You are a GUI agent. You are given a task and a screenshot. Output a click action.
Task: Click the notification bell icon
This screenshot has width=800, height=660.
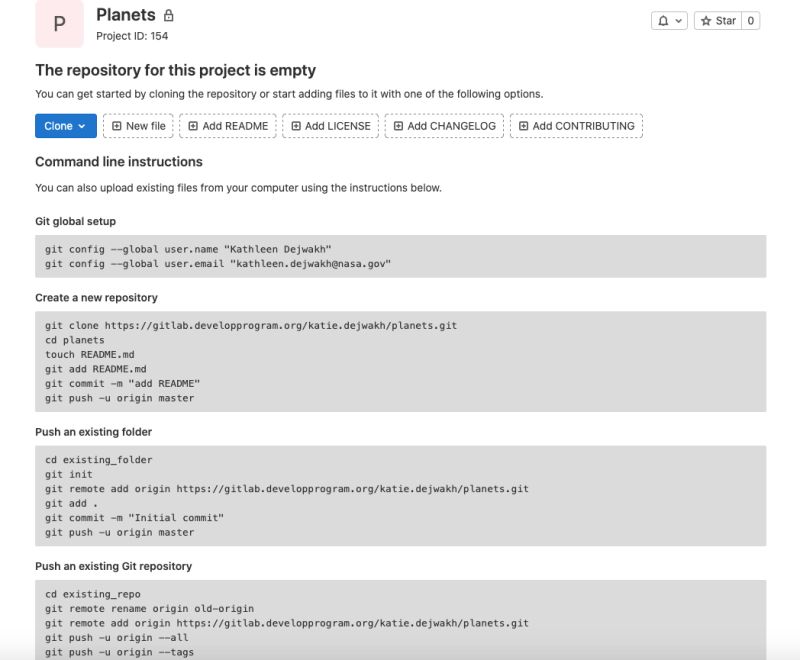tap(663, 21)
